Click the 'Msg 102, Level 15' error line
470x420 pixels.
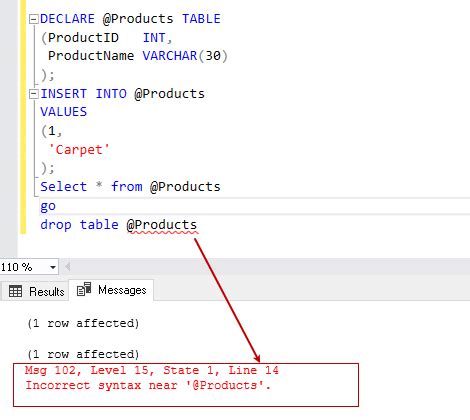(x=152, y=370)
